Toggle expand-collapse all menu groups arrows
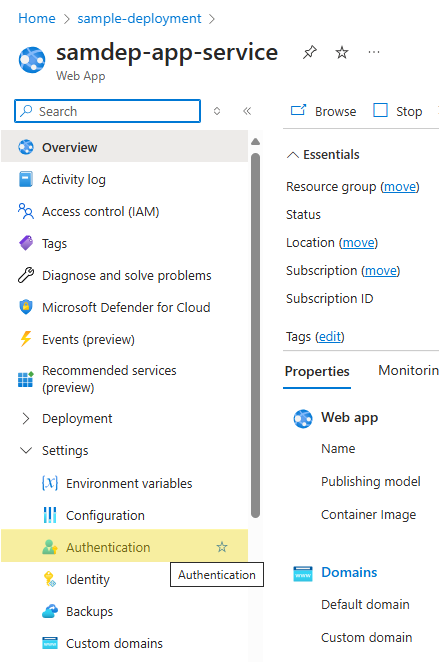 pyautogui.click(x=217, y=111)
